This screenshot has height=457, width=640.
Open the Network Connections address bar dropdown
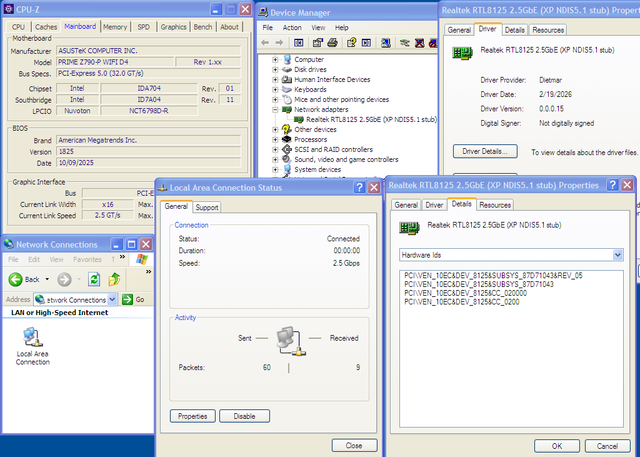point(112,299)
